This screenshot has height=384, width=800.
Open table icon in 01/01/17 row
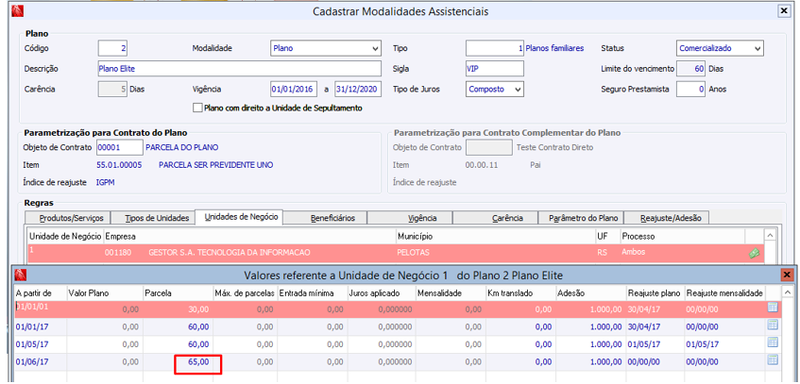click(772, 325)
